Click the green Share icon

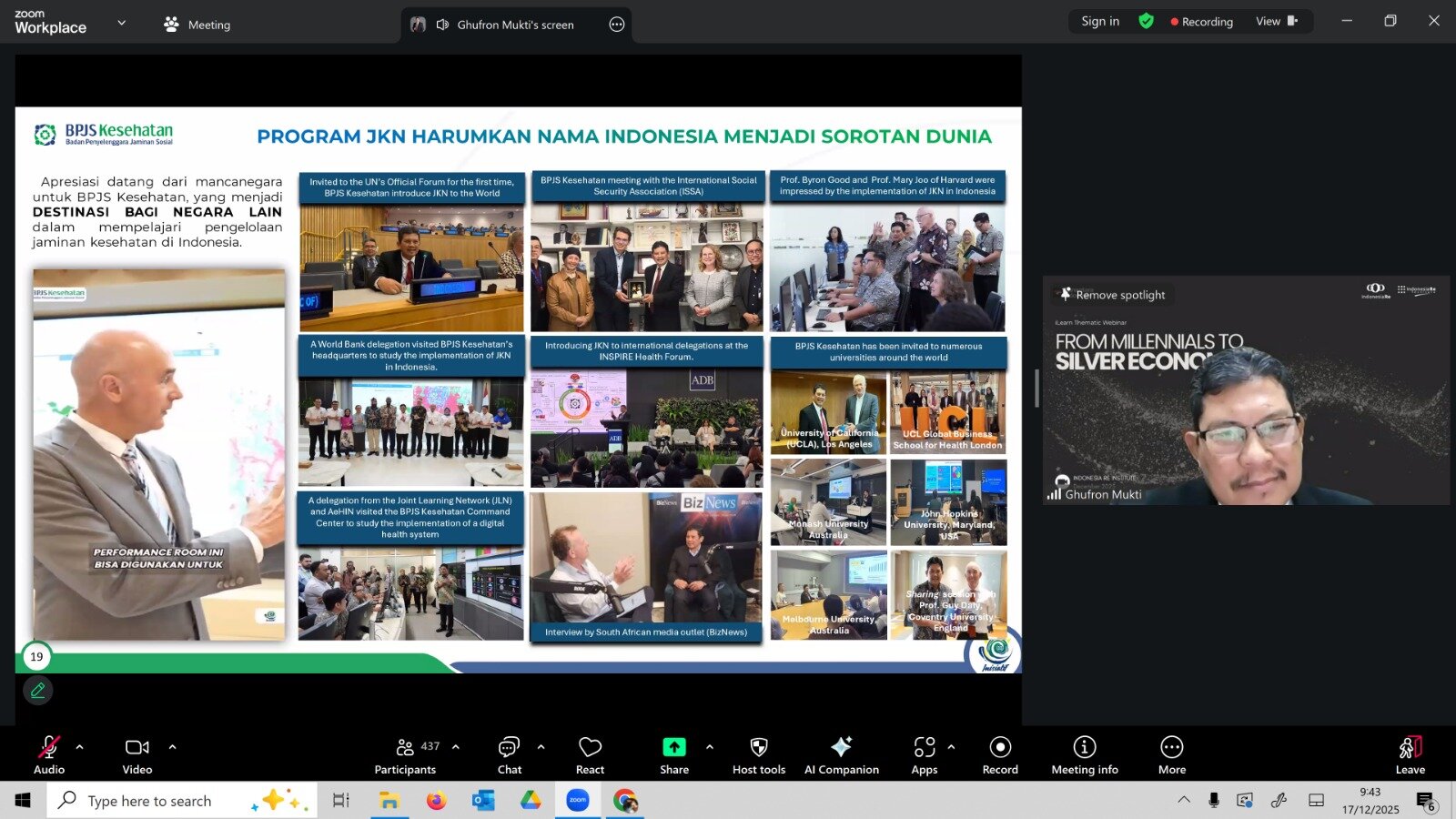pyautogui.click(x=673, y=747)
